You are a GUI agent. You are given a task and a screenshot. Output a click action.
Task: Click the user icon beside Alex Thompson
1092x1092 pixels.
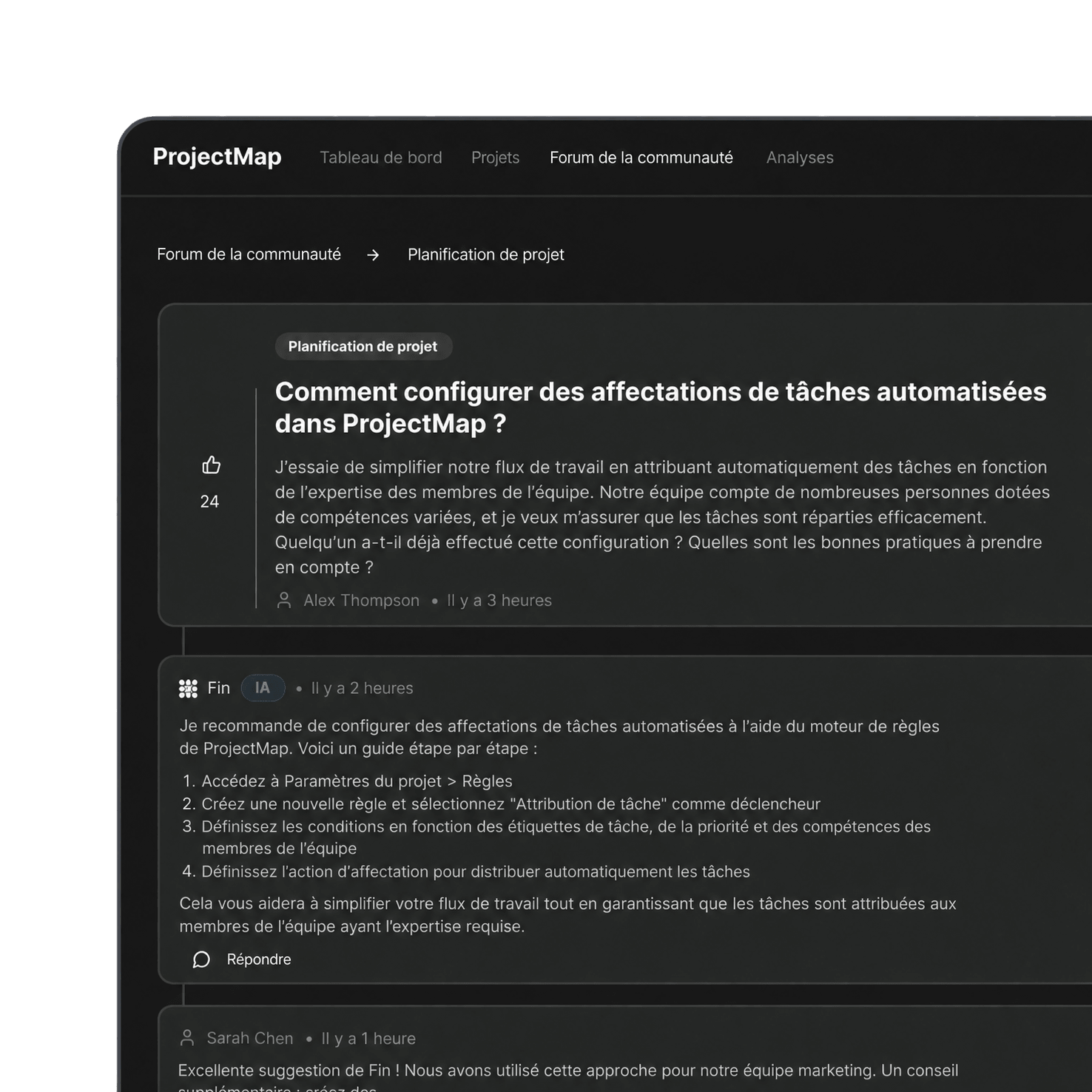point(283,600)
